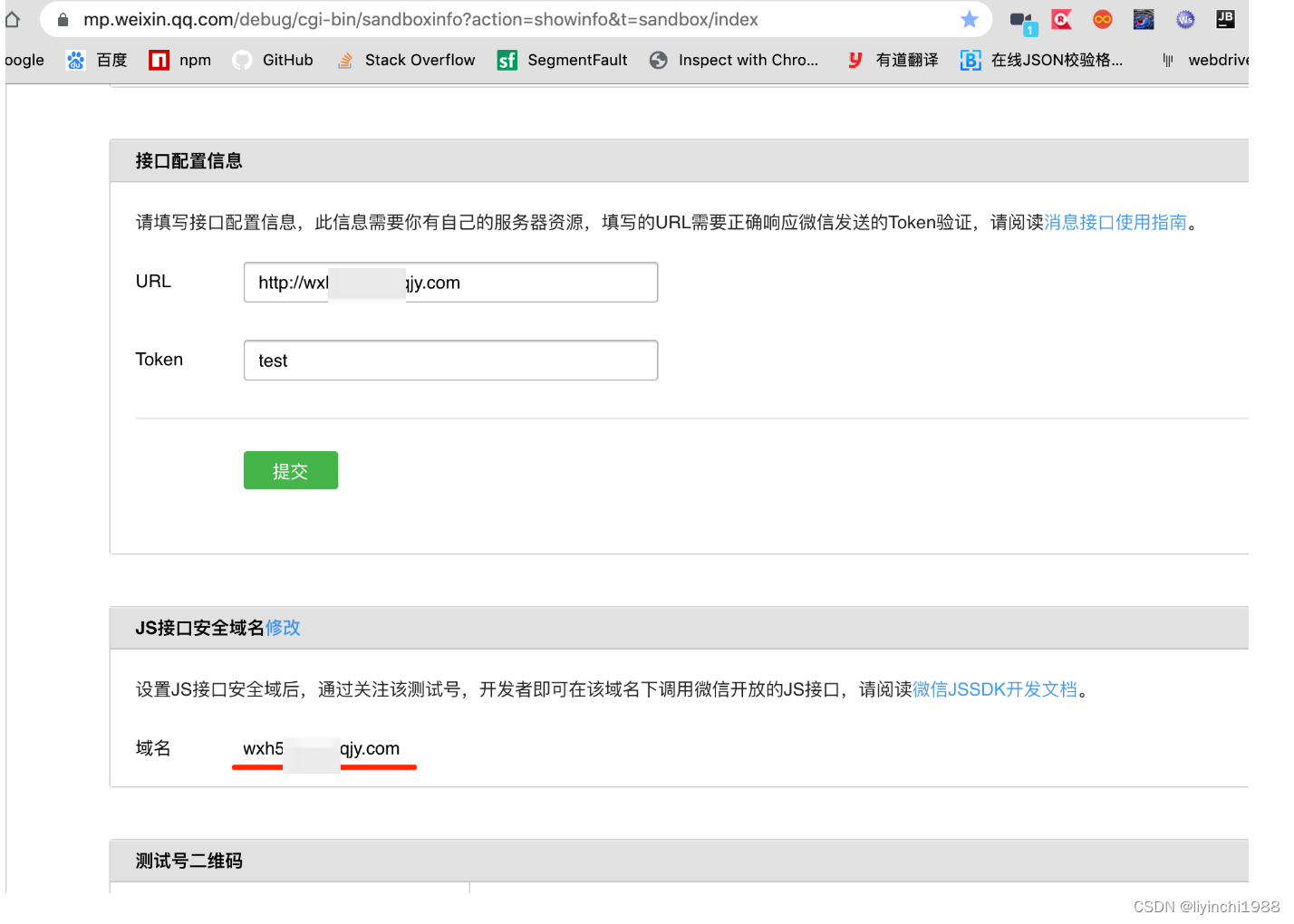
Task: Open the JetBrains JB extension icon
Action: (x=1225, y=19)
